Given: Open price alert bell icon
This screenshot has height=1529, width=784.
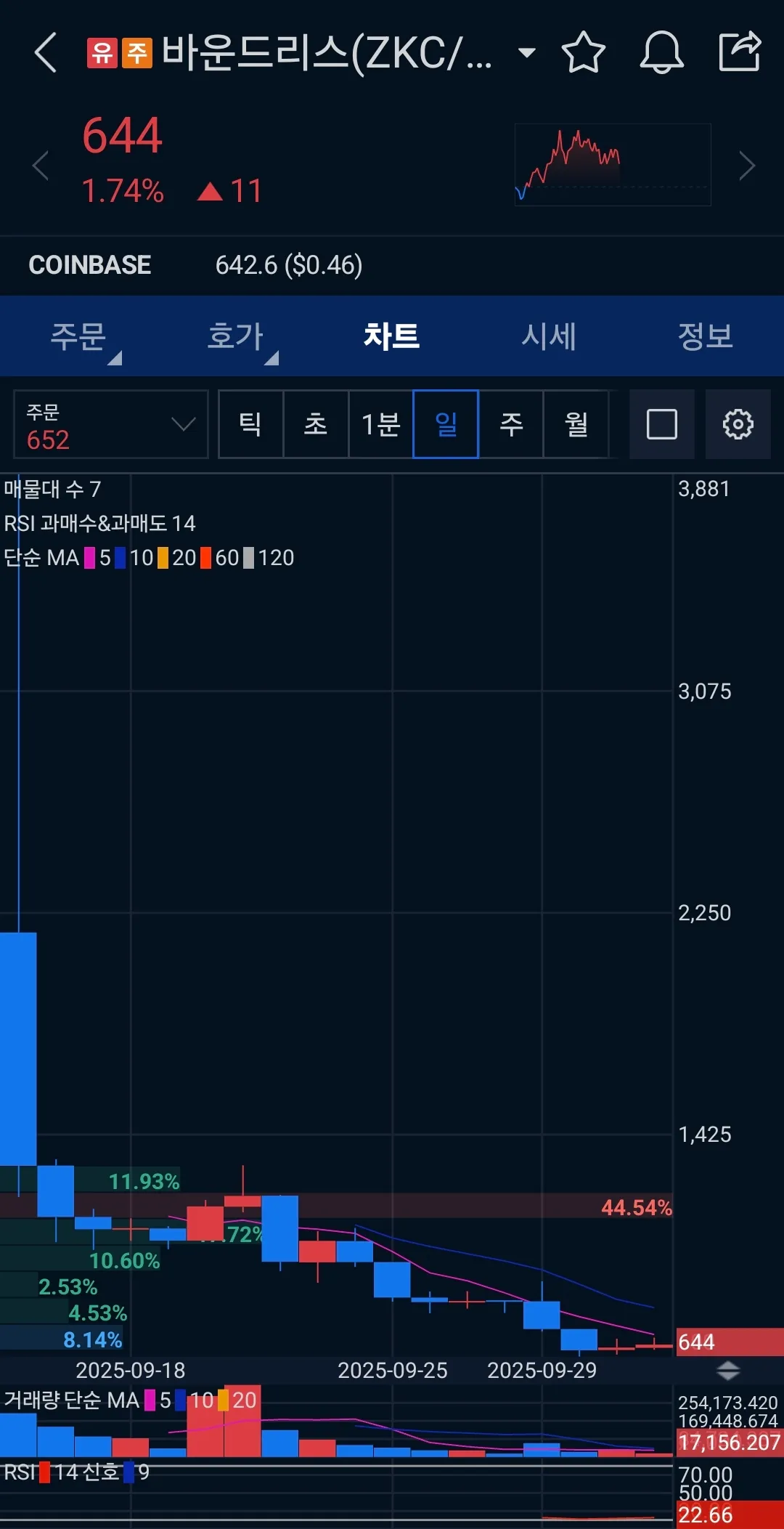Looking at the screenshot, I should [x=661, y=53].
